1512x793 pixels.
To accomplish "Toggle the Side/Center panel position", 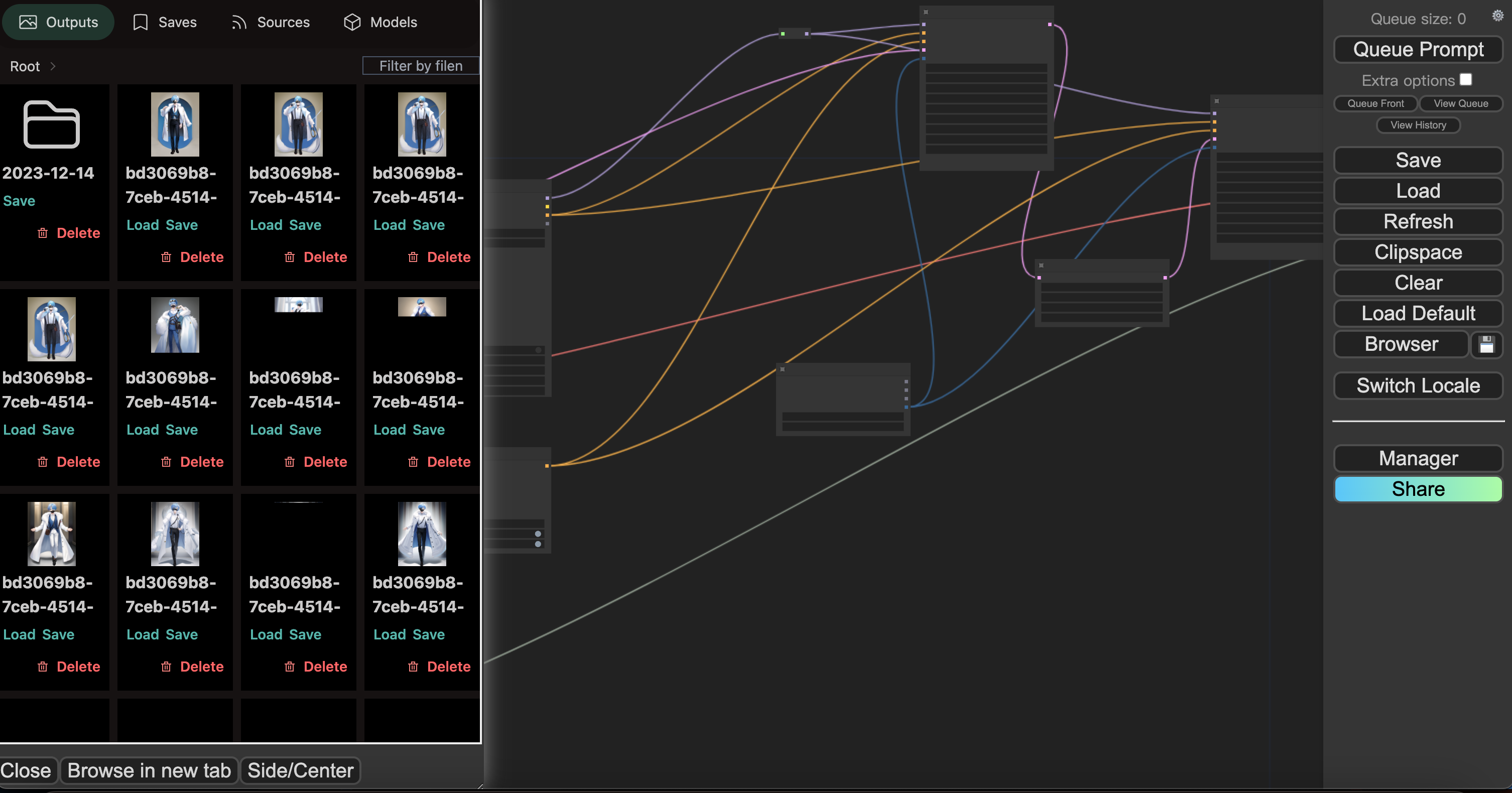I will (300, 770).
